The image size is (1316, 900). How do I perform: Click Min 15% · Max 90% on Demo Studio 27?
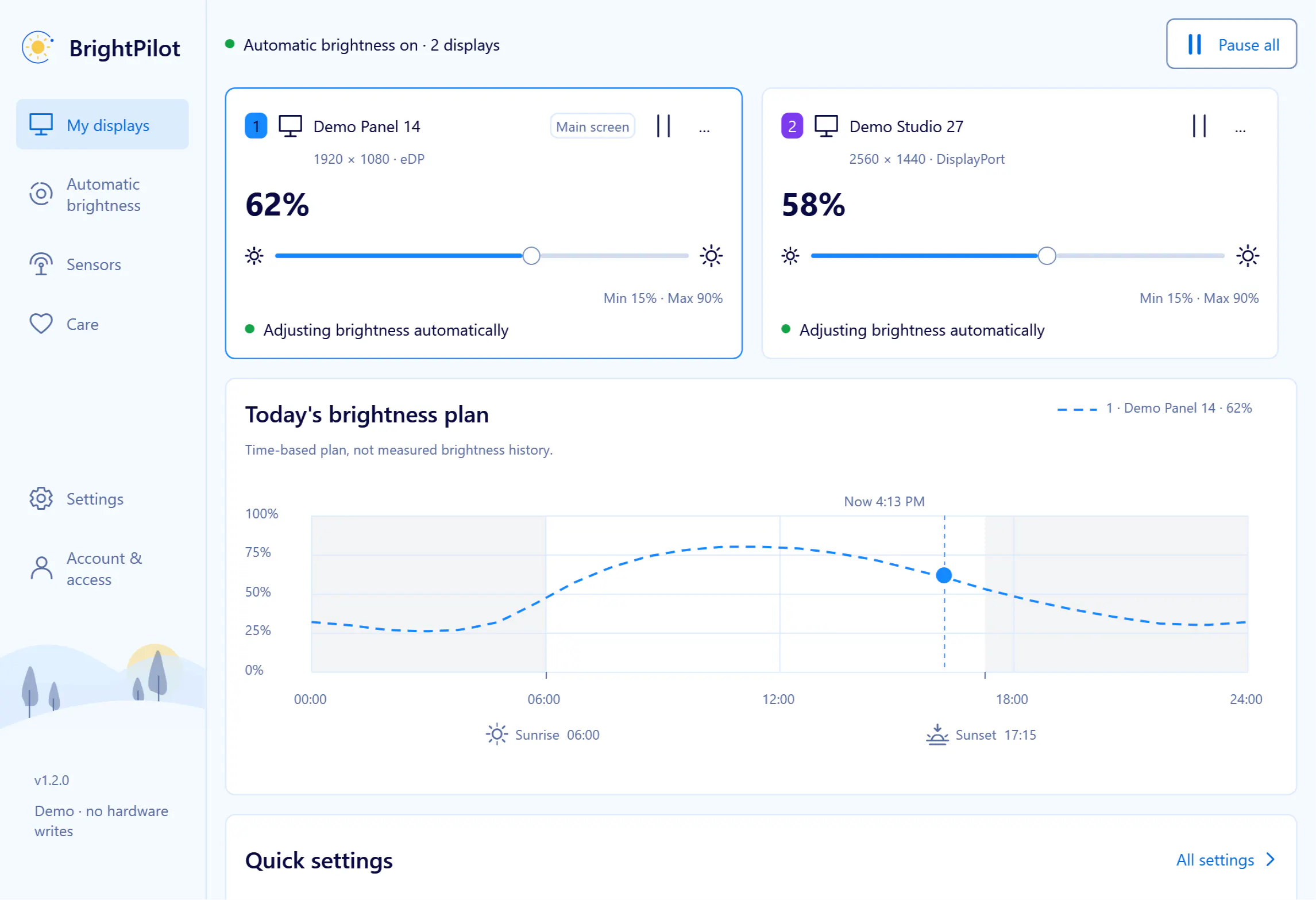point(1199,298)
